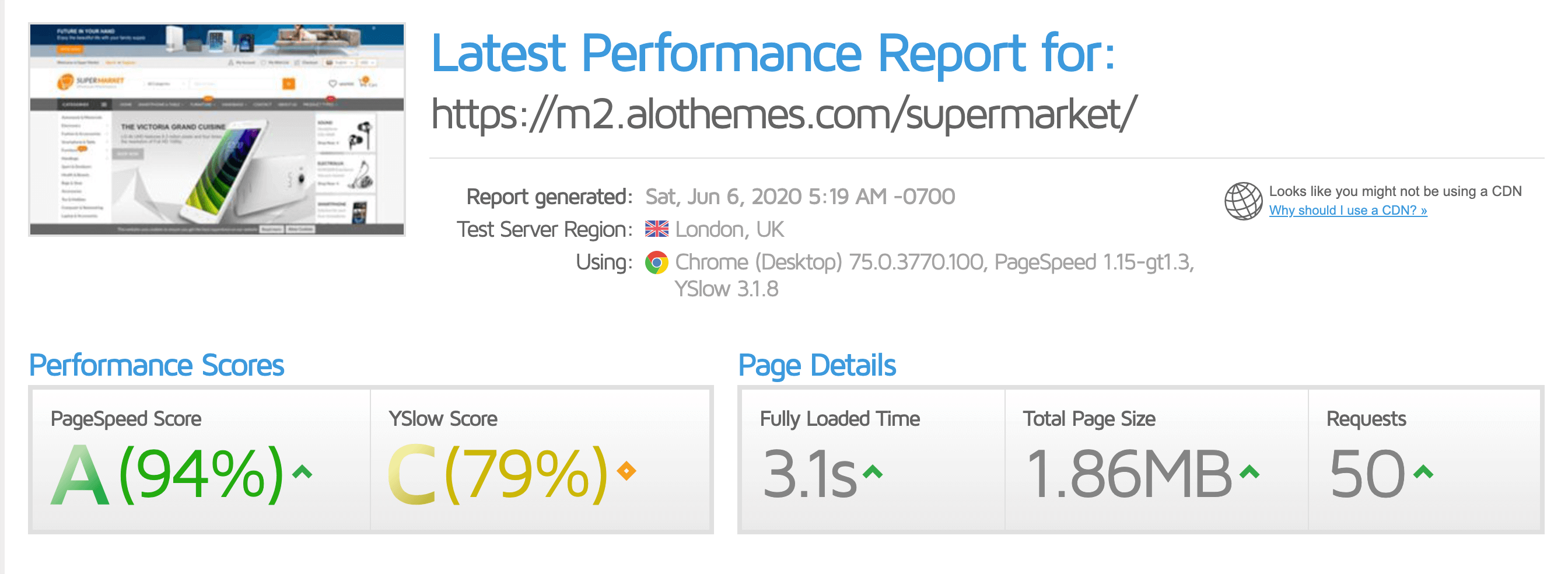This screenshot has width=1568, height=574.
Task: Open the "Why should I use a CDN?" link
Action: click(1347, 211)
